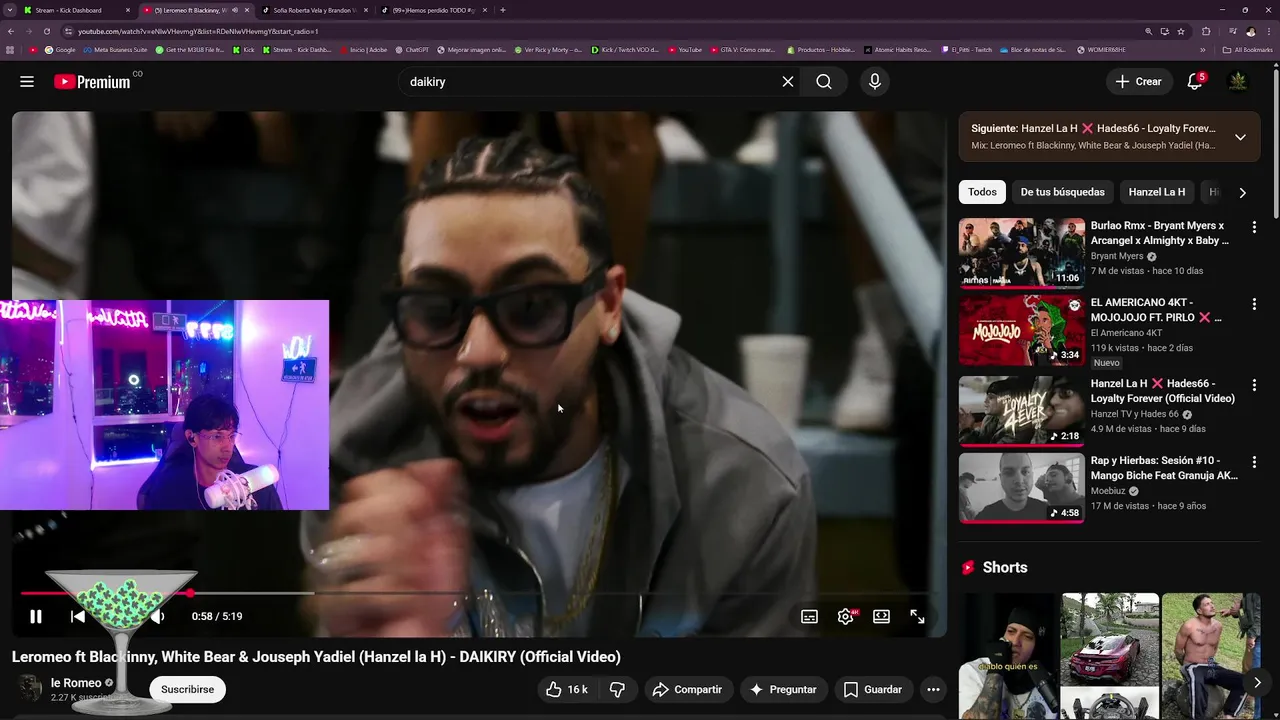Viewport: 1280px width, 720px height.
Task: Click the install app icon in address bar
Action: [x=1165, y=31]
